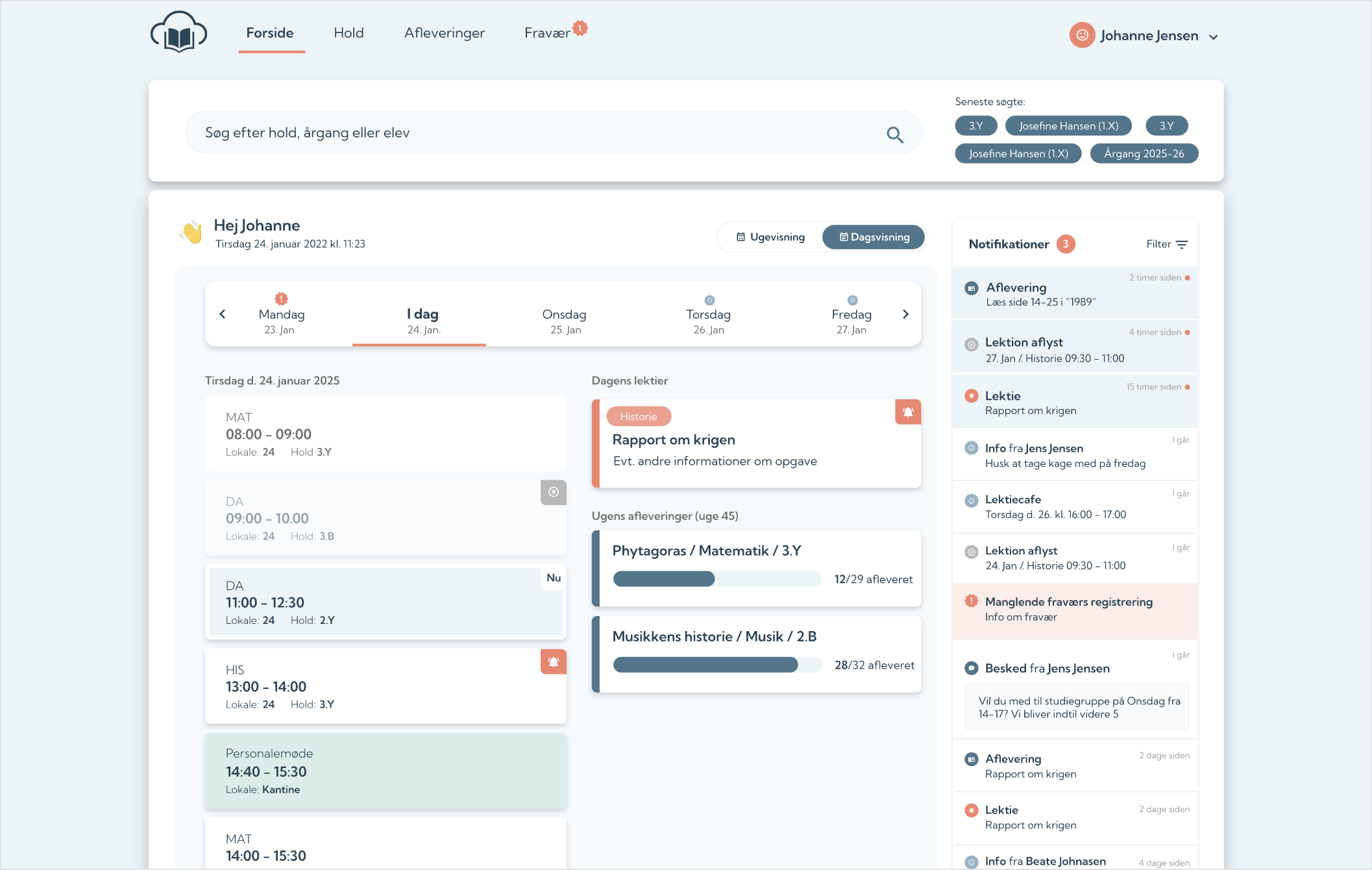
Task: Expand the Johanne Jensen user dropdown
Action: point(1213,37)
